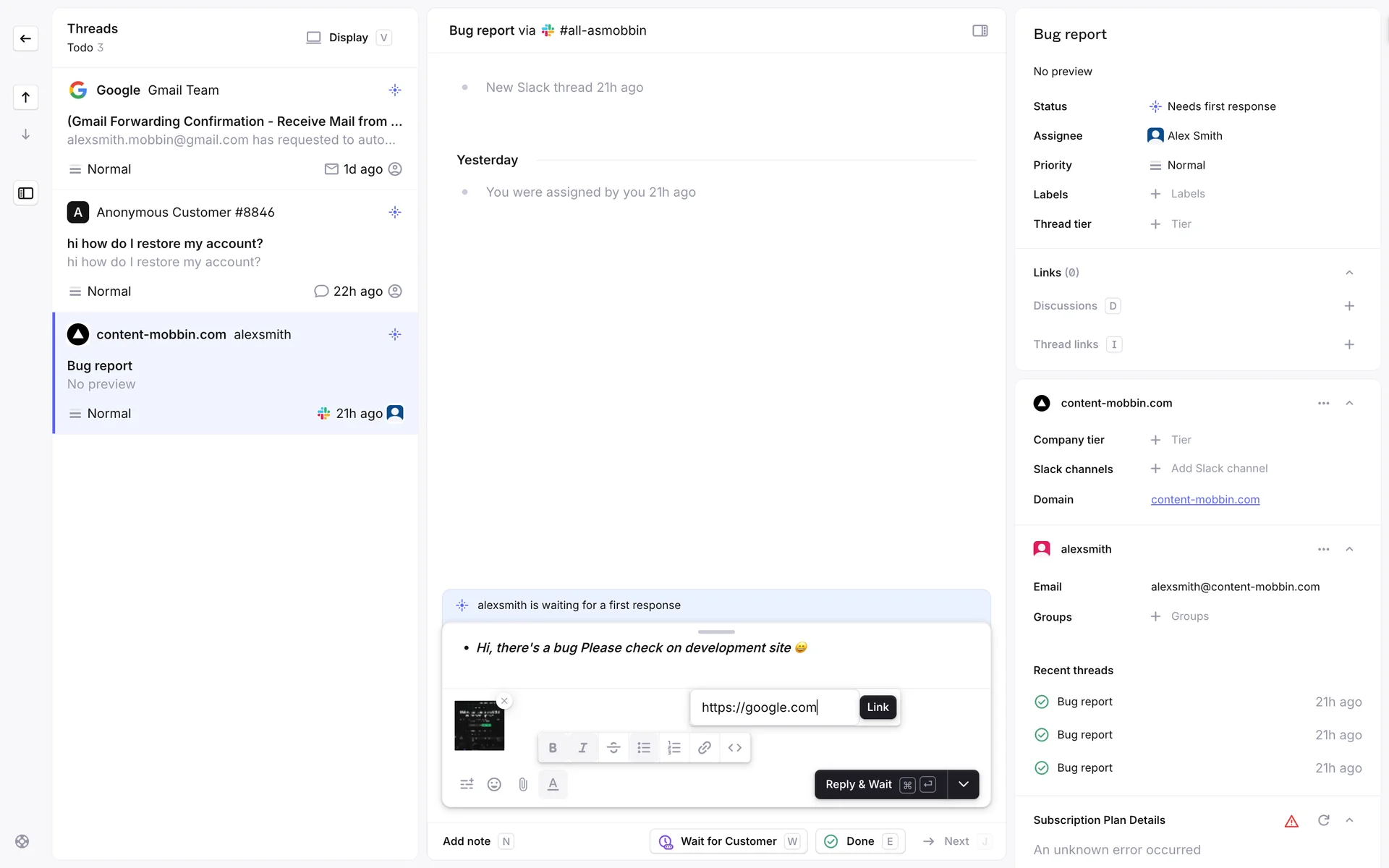Refresh Subscription Plan Details

tap(1323, 820)
